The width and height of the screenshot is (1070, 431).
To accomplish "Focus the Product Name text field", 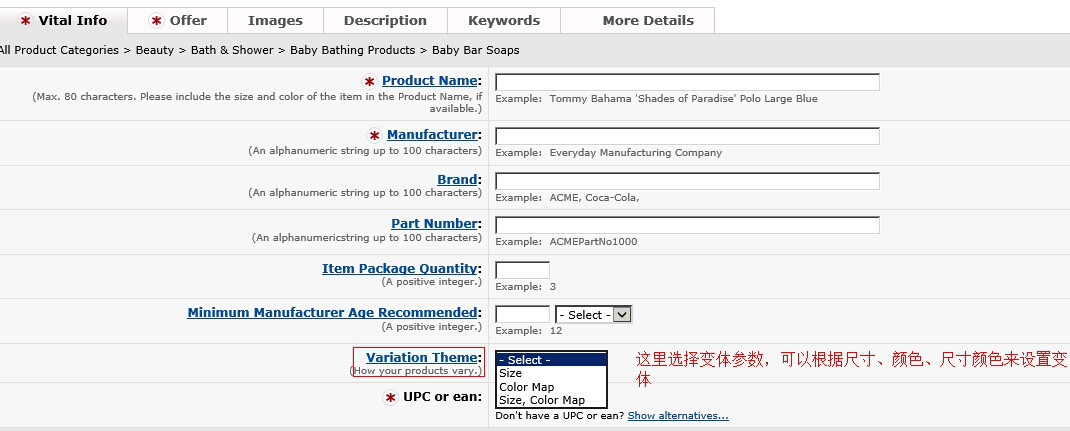I will pos(687,82).
